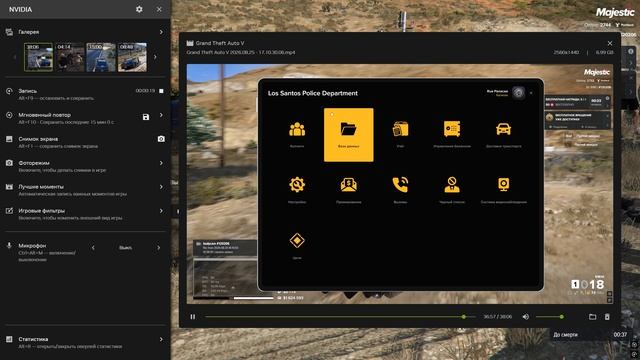Select the Игровые фильтры label

(x=42, y=211)
